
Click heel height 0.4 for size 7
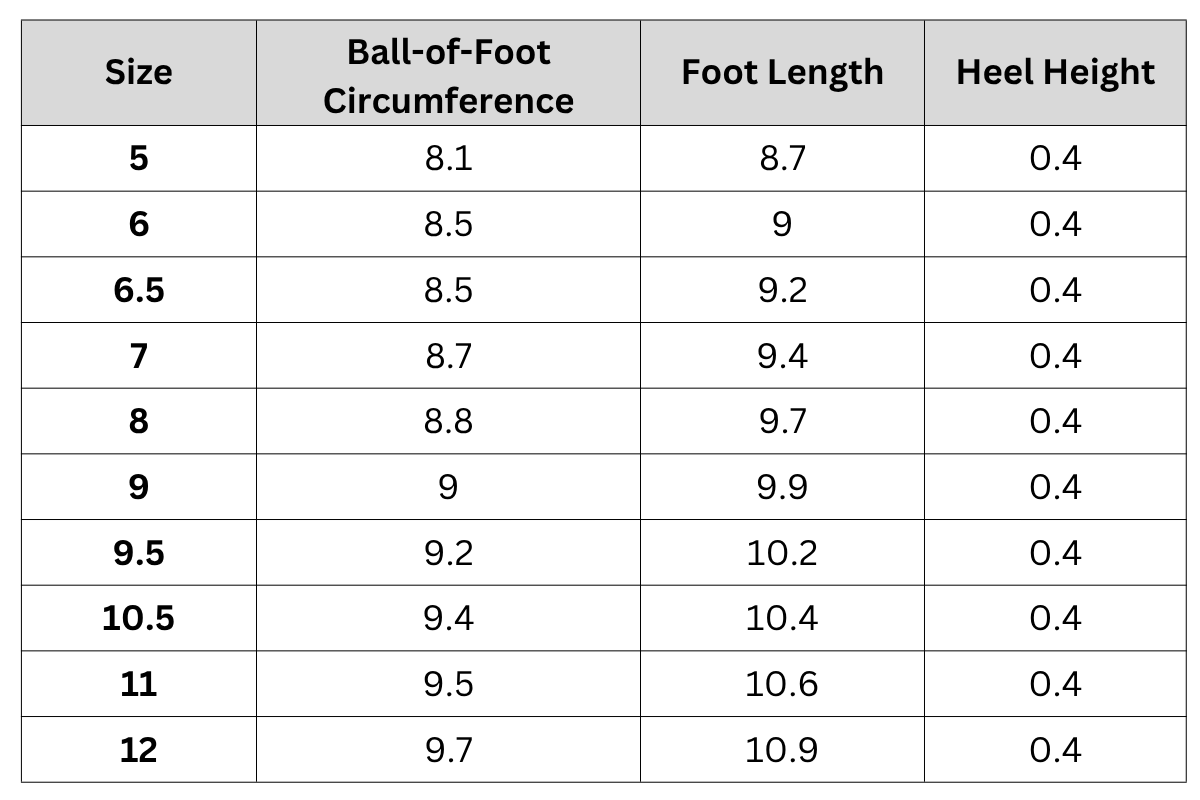click(x=1055, y=356)
